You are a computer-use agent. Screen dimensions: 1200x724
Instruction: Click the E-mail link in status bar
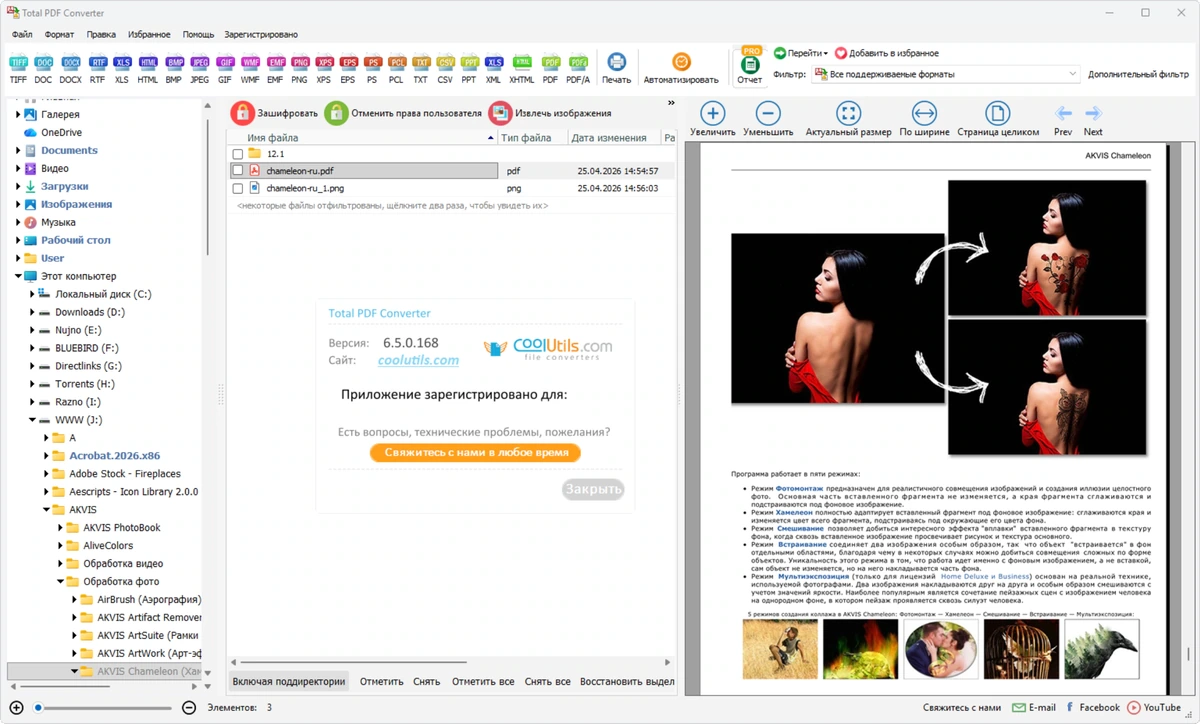1034,708
